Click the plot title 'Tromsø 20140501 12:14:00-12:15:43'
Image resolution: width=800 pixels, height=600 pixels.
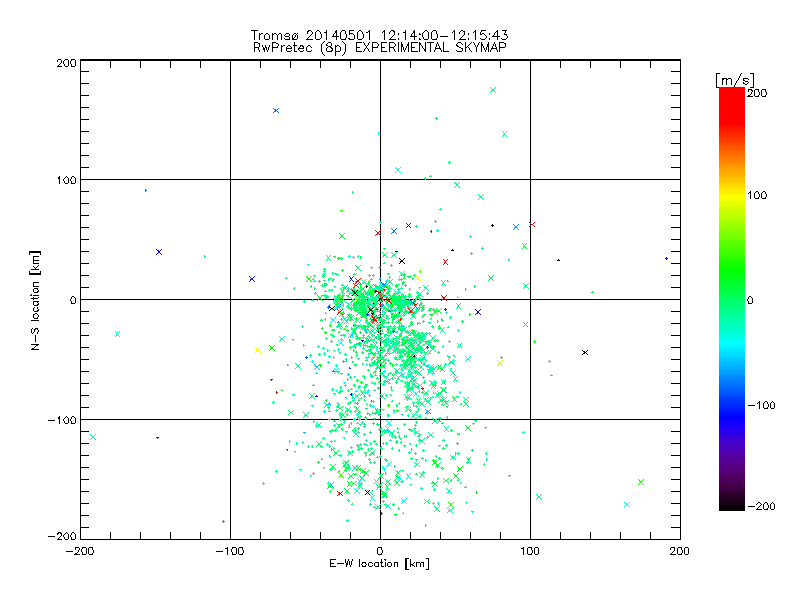pos(379,35)
